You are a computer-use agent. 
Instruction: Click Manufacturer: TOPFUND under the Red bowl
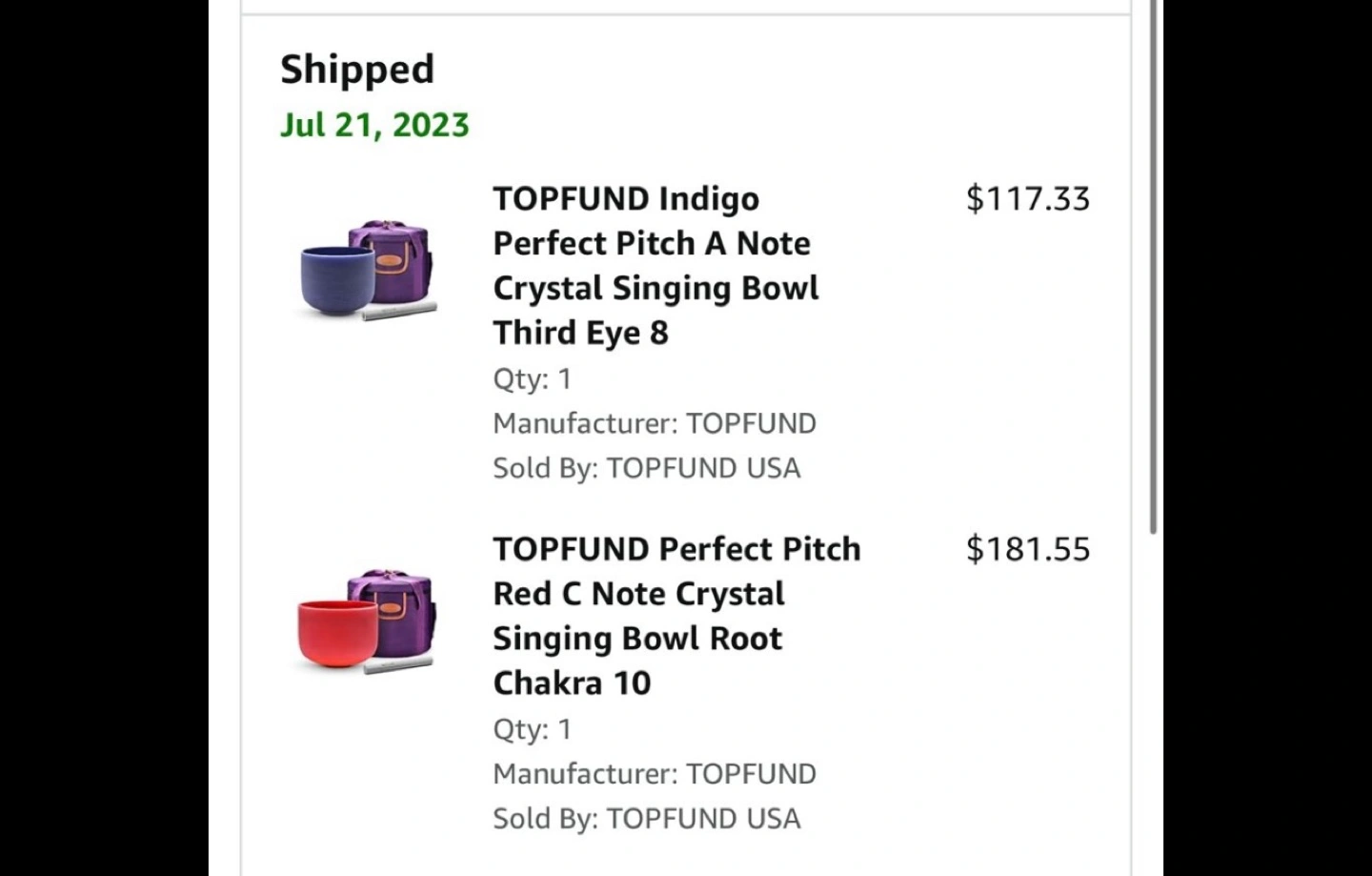point(655,774)
